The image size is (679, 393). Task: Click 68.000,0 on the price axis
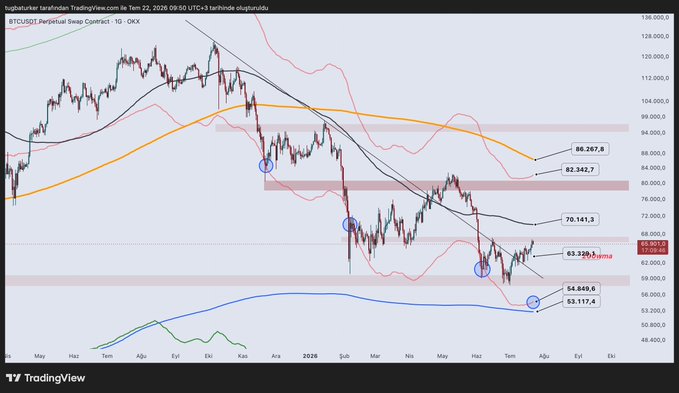pos(653,234)
